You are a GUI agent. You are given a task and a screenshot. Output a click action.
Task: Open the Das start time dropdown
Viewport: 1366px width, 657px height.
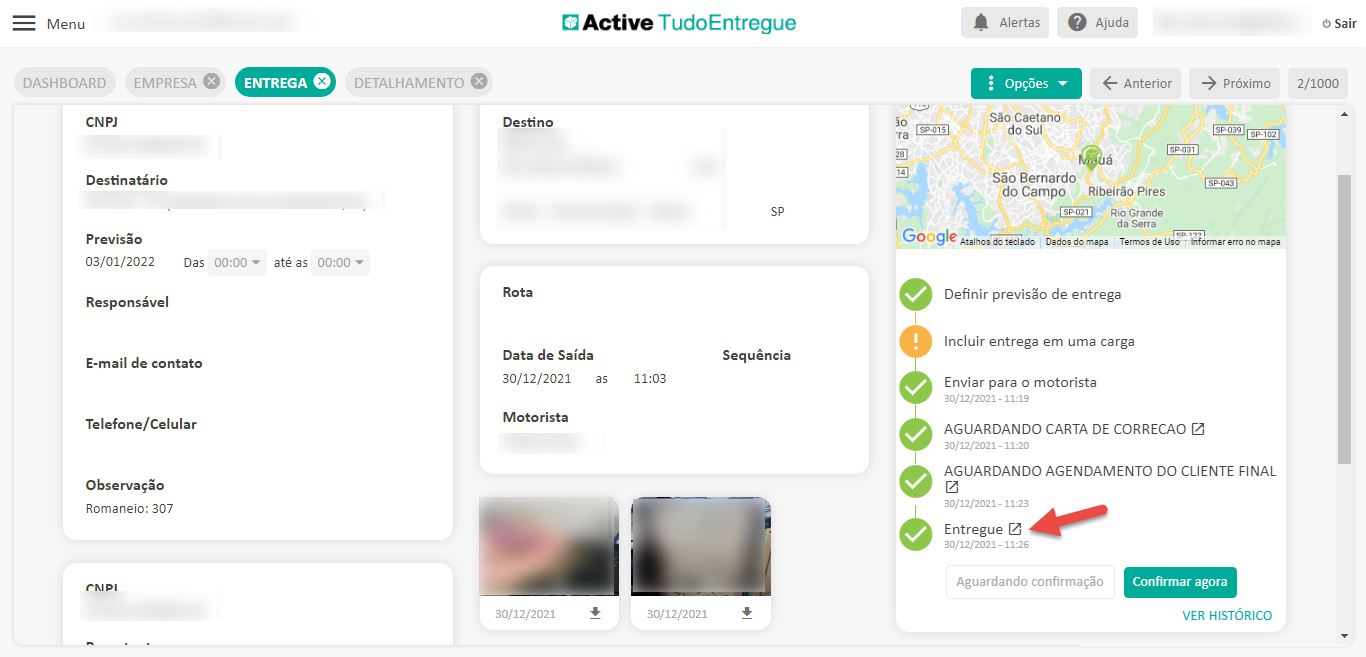click(x=238, y=263)
